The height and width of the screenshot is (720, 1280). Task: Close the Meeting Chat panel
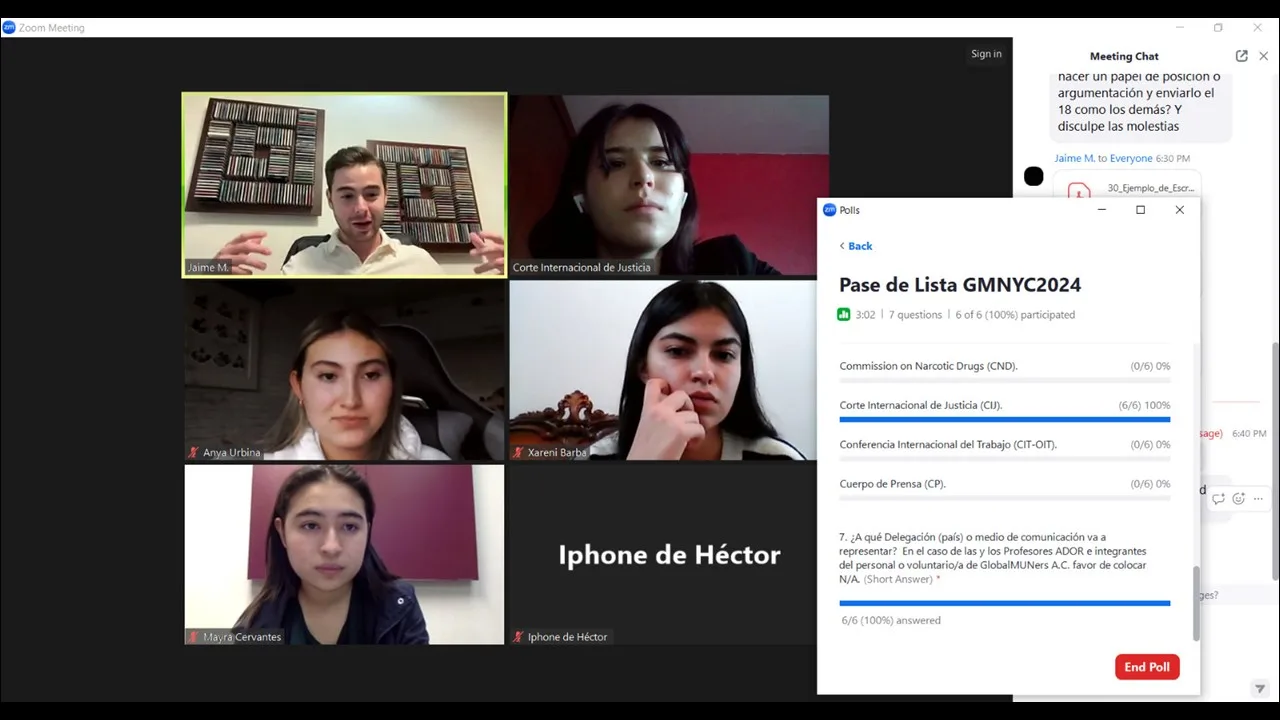click(1263, 56)
